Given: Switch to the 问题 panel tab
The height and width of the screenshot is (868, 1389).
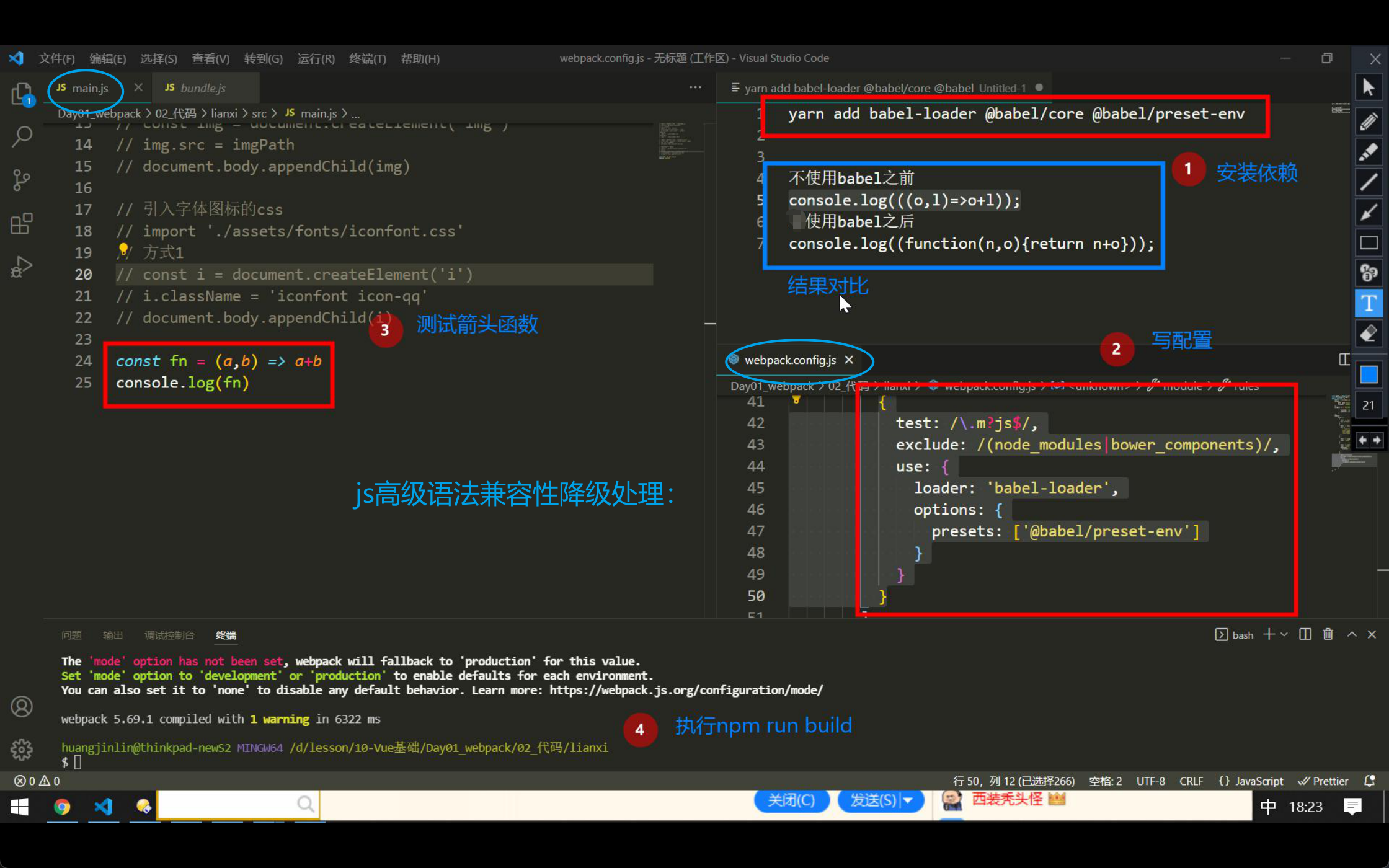Looking at the screenshot, I should pyautogui.click(x=71, y=635).
